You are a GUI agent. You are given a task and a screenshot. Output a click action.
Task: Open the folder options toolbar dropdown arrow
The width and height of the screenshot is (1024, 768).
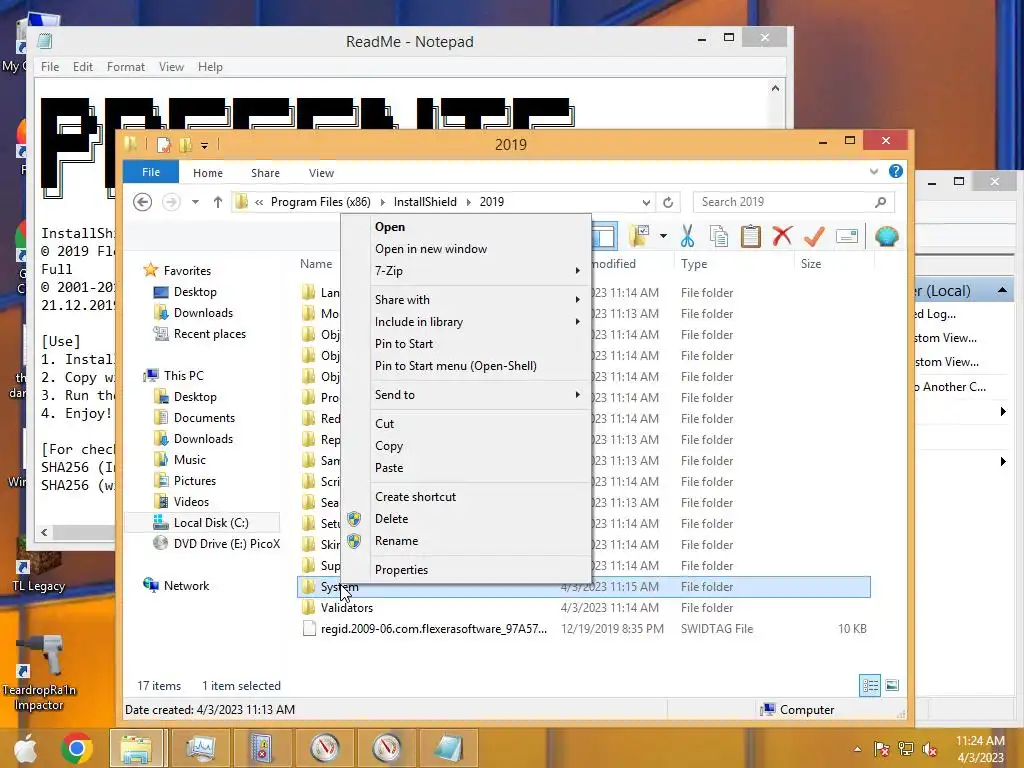tap(663, 236)
